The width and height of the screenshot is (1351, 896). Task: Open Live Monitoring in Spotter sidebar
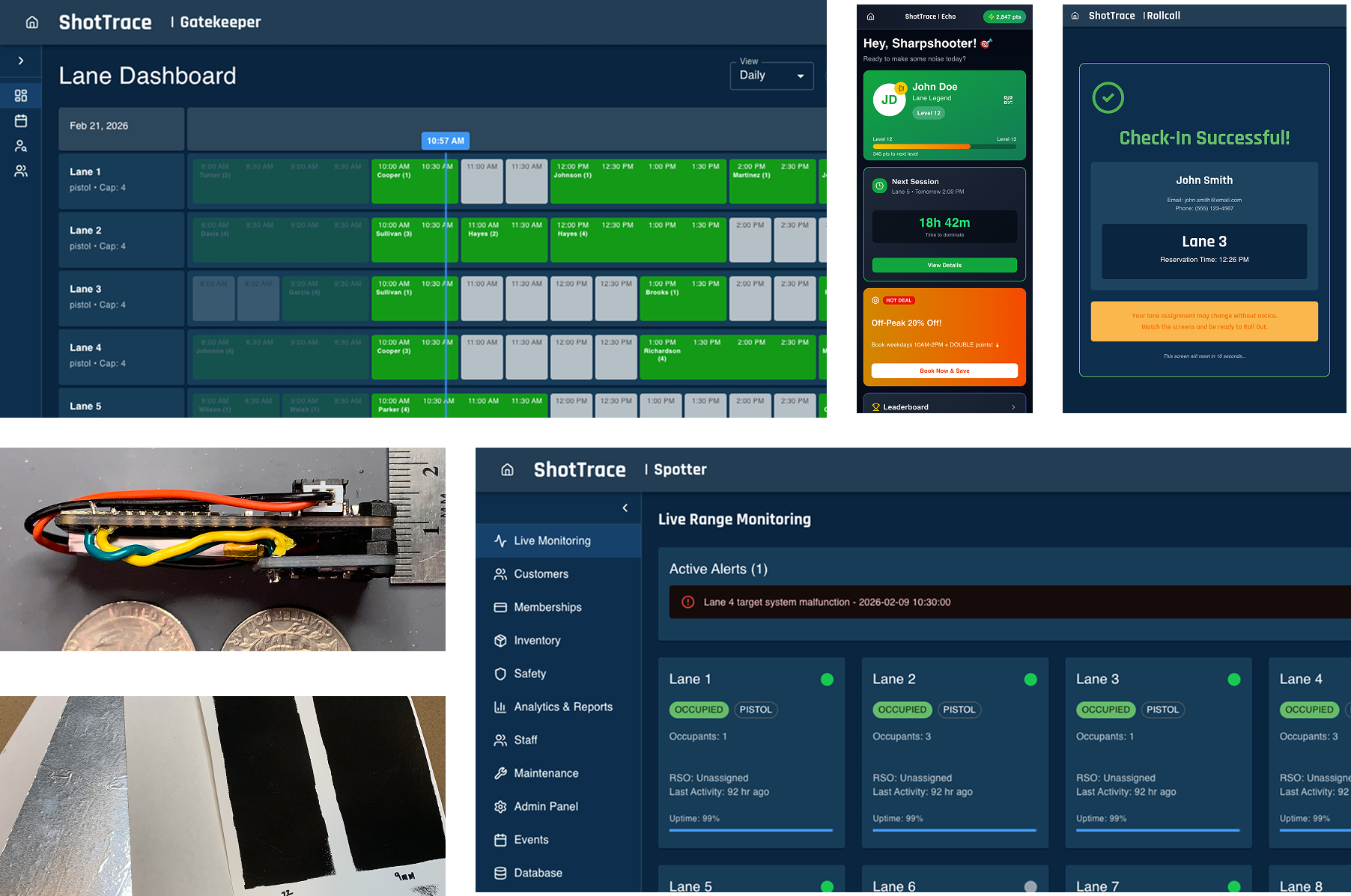(559, 540)
